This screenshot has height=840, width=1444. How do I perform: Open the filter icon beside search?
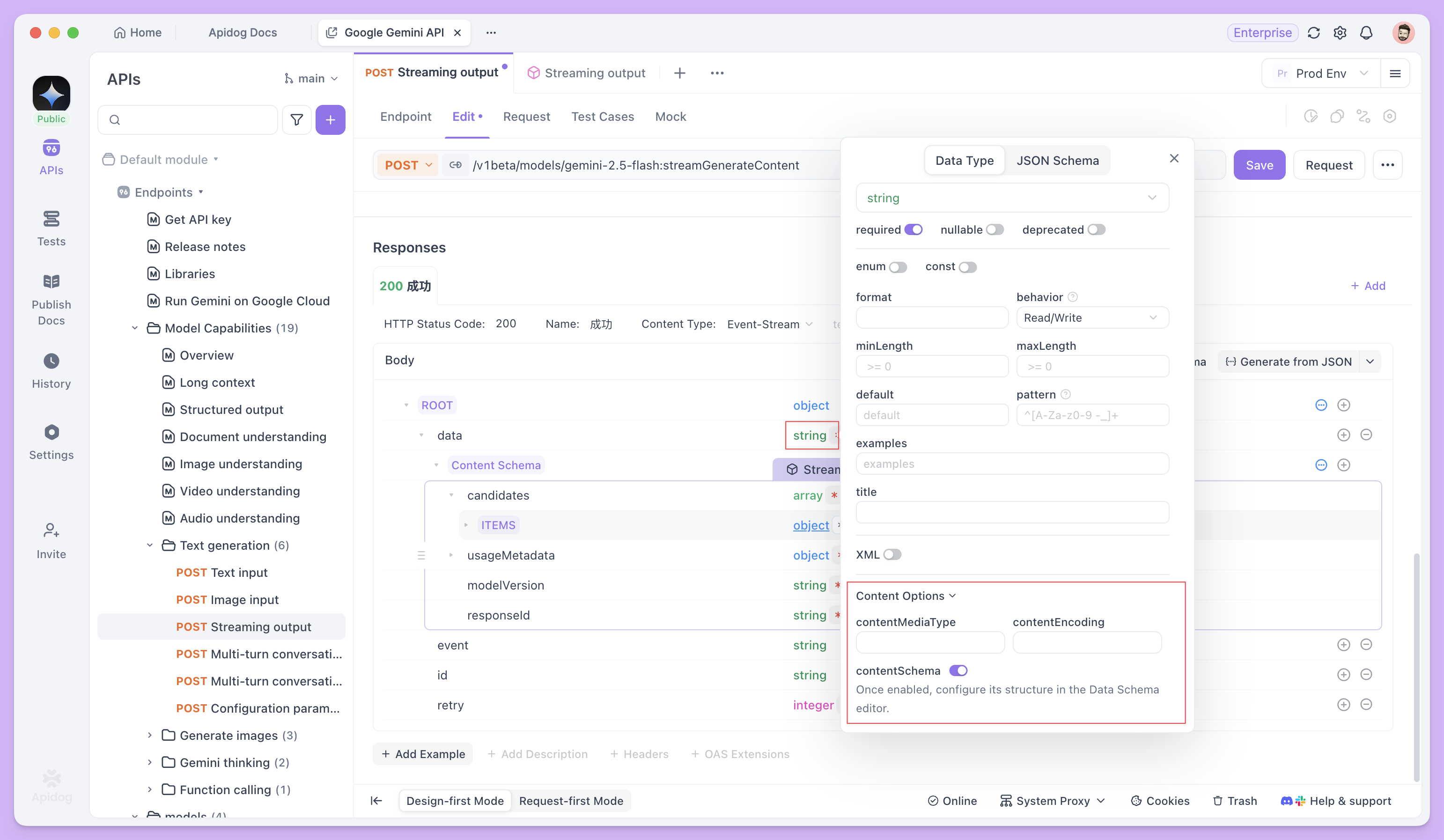tap(296, 120)
